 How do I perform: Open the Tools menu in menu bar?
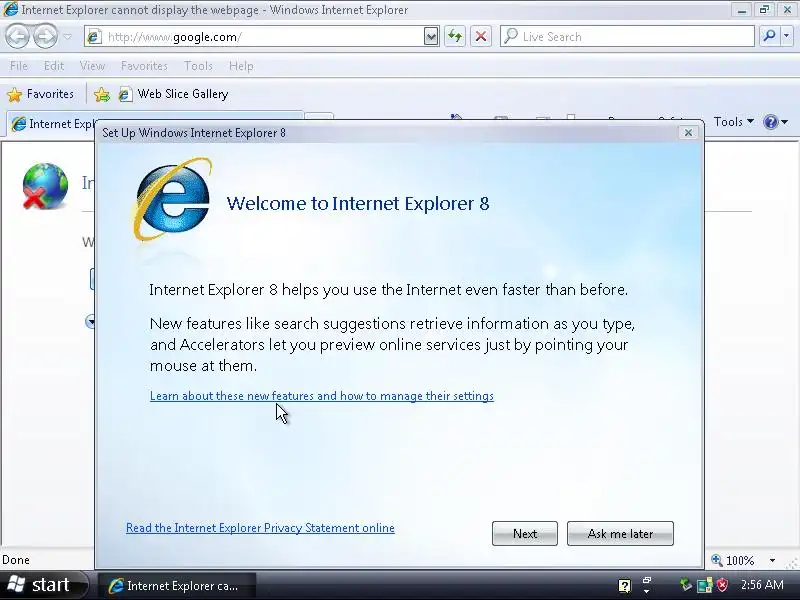tap(198, 66)
